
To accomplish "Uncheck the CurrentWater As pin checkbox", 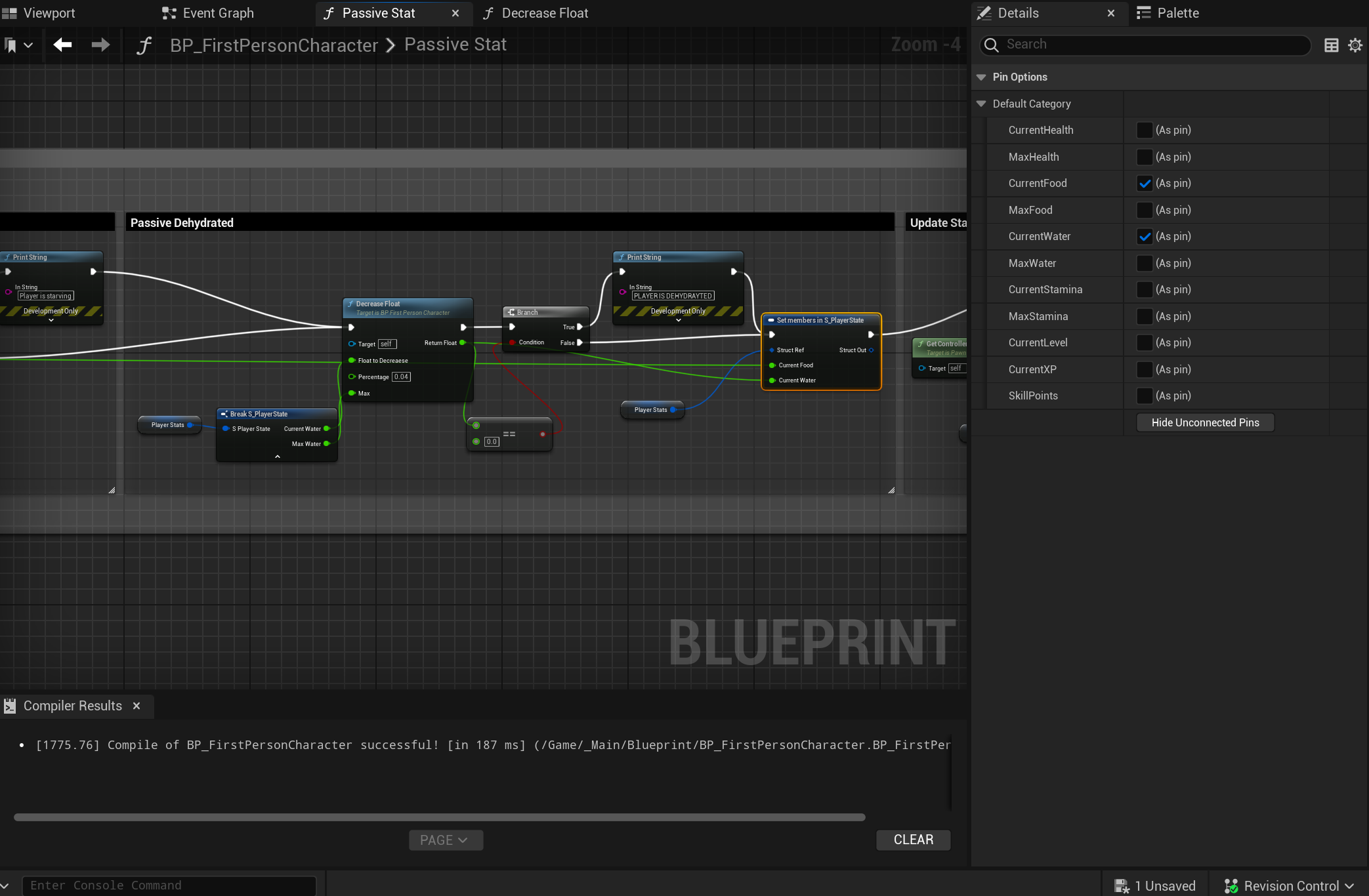I will [1144, 237].
